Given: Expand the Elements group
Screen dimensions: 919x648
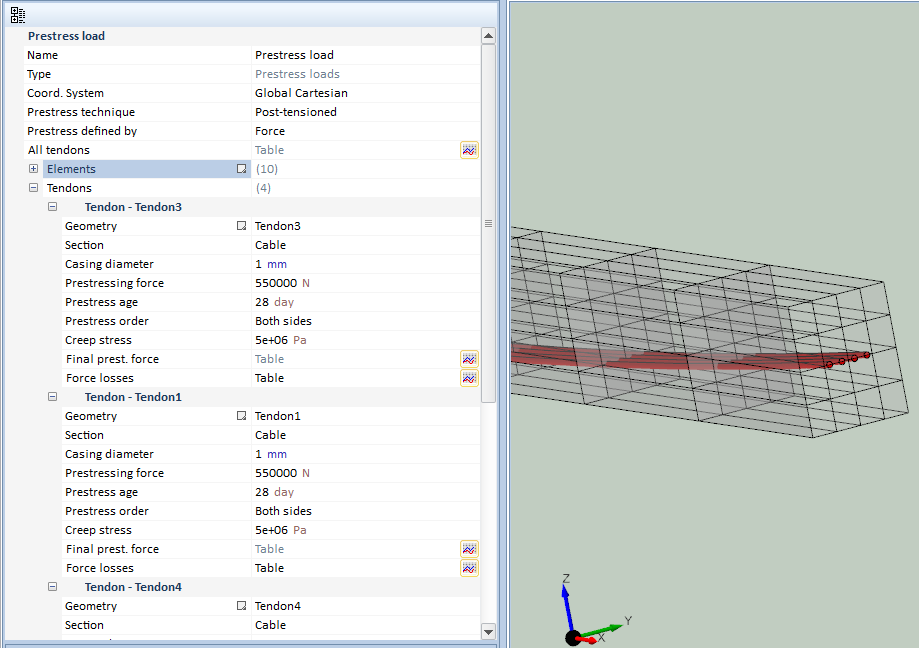Looking at the screenshot, I should click(x=33, y=169).
